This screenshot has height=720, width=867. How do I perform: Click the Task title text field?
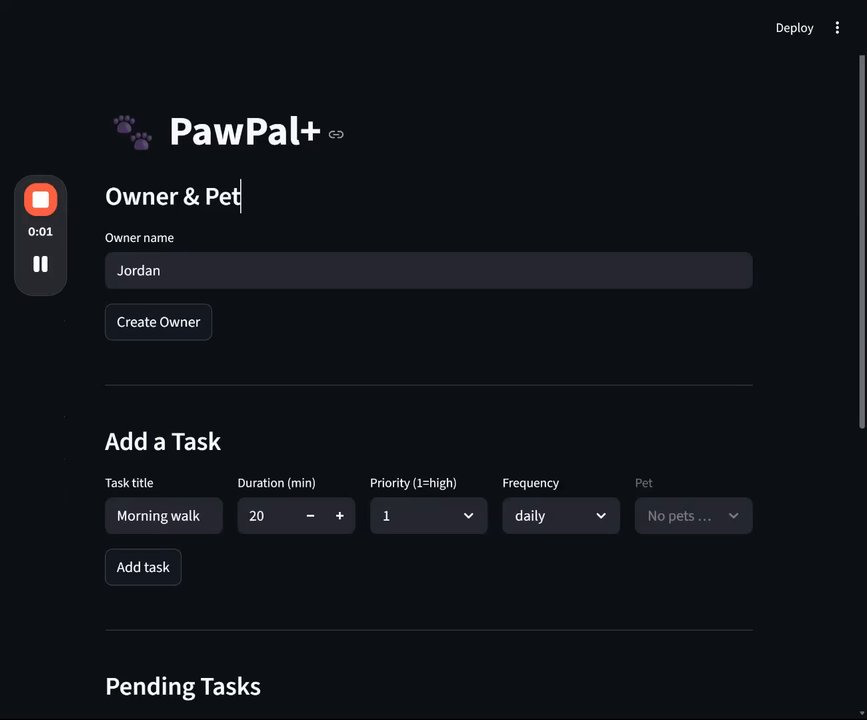[x=163, y=516]
